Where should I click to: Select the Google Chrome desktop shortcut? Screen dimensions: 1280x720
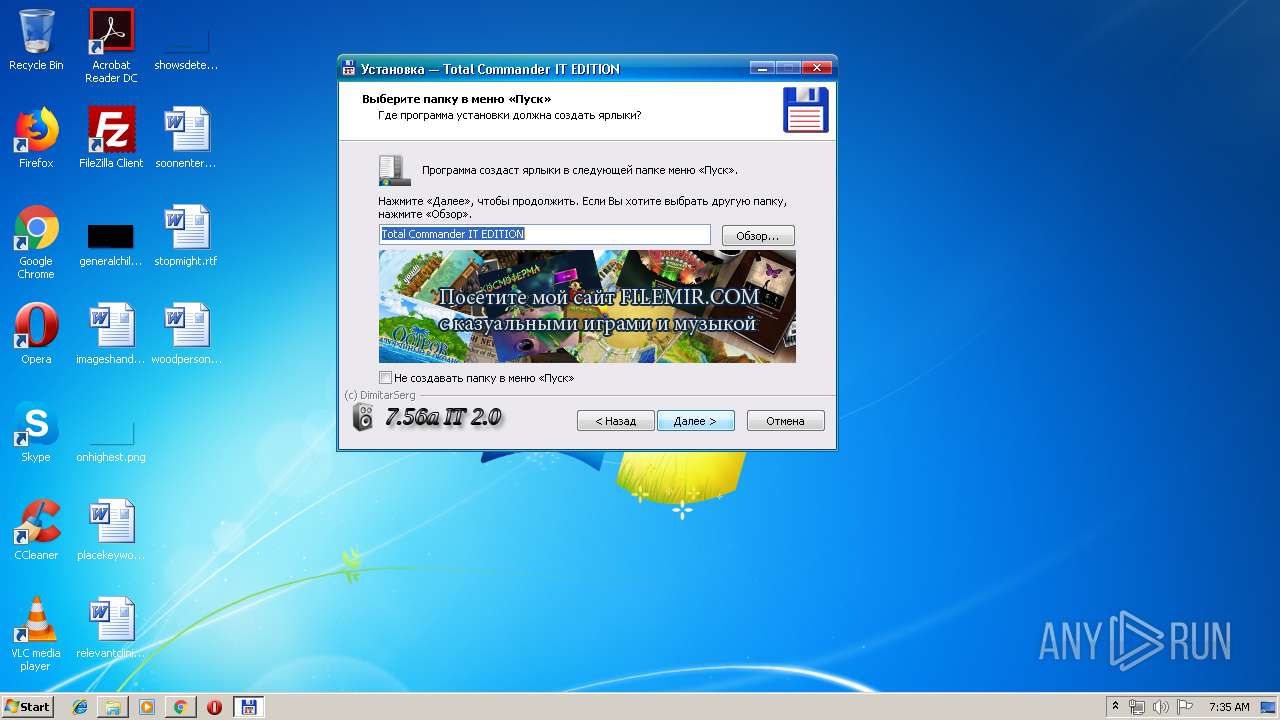[36, 242]
